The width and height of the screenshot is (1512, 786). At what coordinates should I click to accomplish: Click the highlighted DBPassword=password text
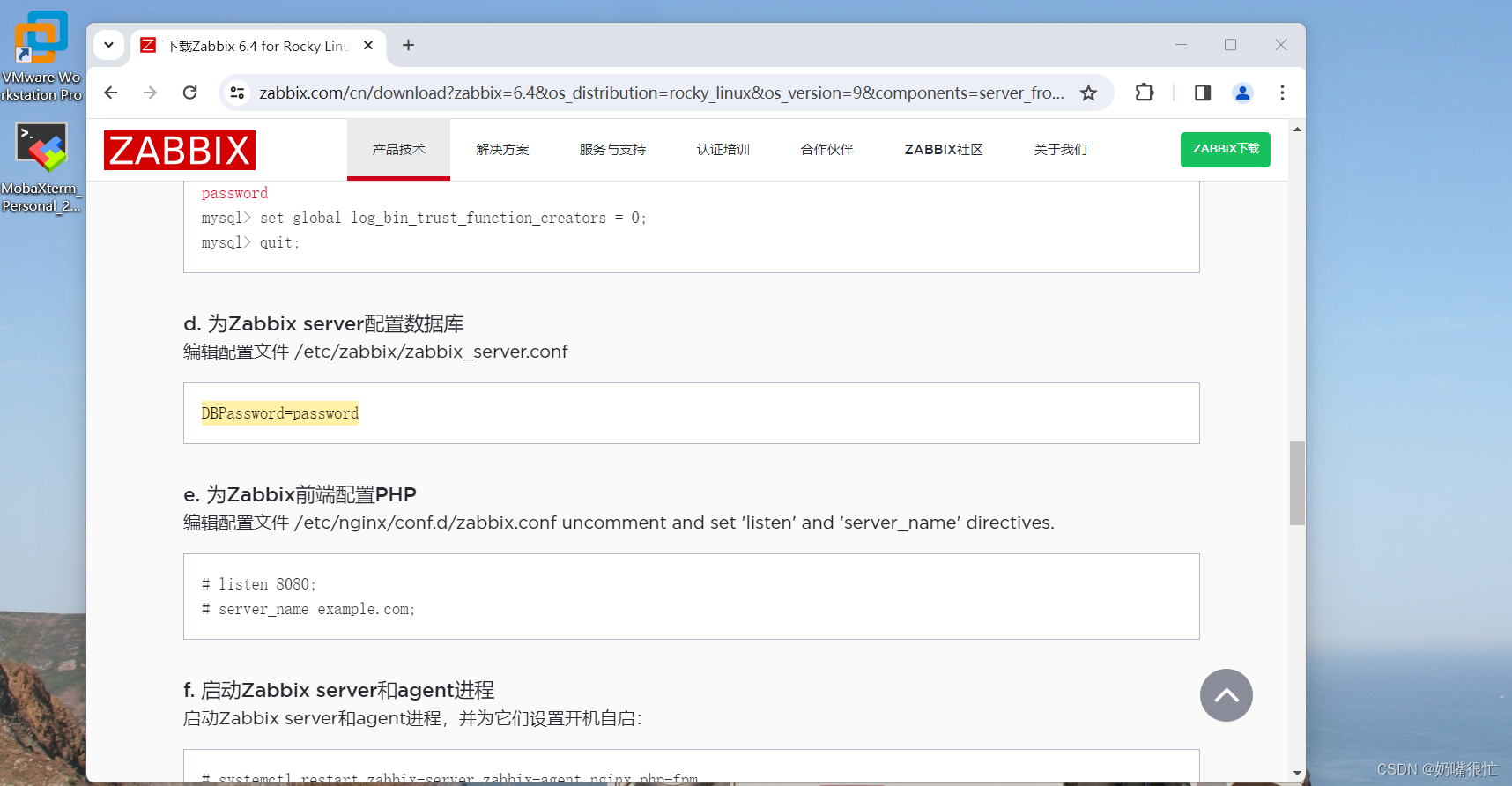[280, 413]
